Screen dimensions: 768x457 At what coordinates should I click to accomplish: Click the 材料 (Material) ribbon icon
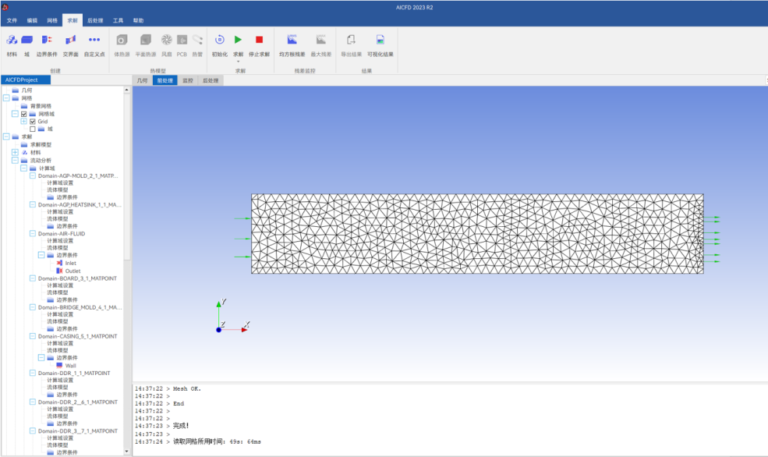point(12,40)
